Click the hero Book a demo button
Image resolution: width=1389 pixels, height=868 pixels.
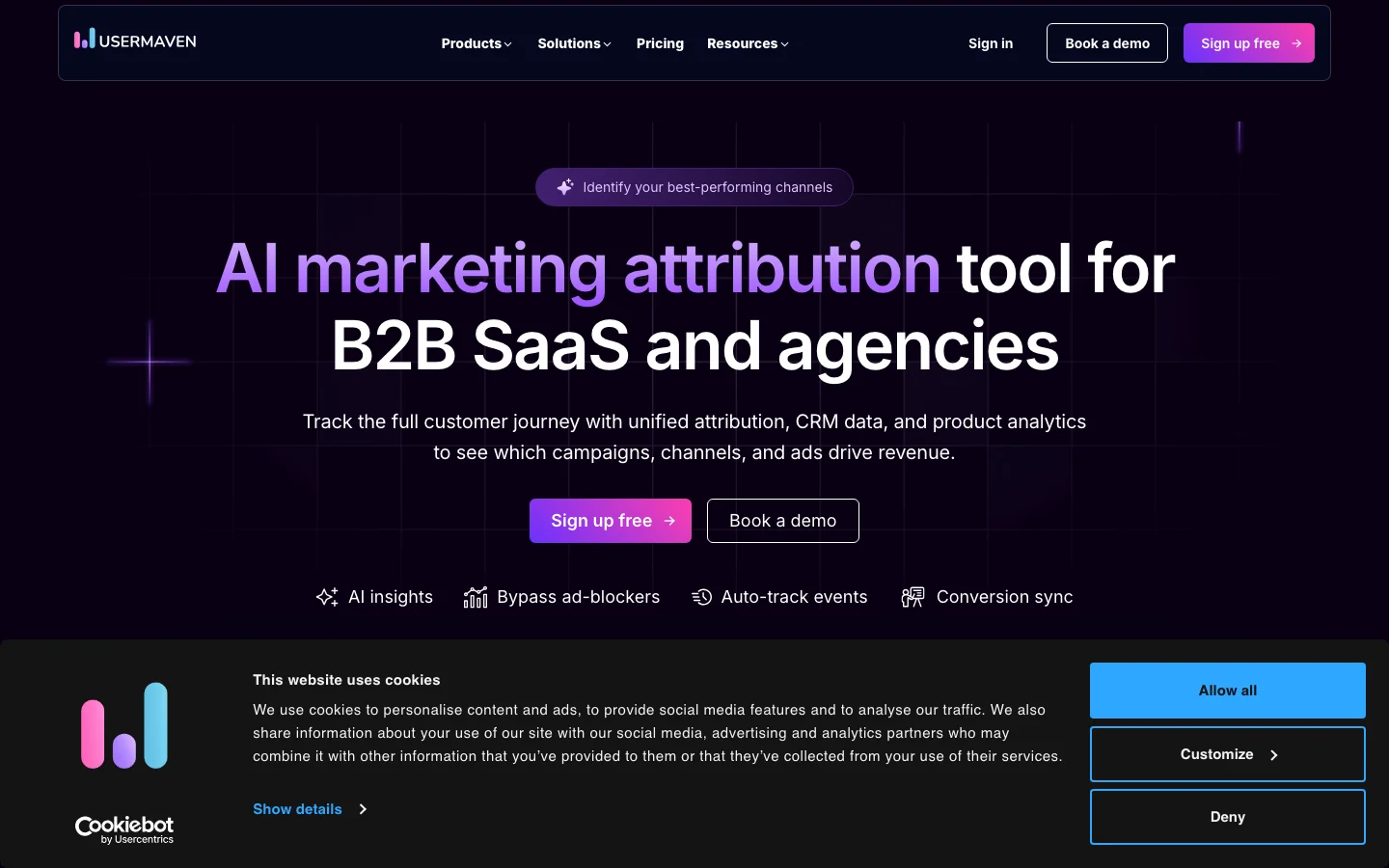point(783,521)
